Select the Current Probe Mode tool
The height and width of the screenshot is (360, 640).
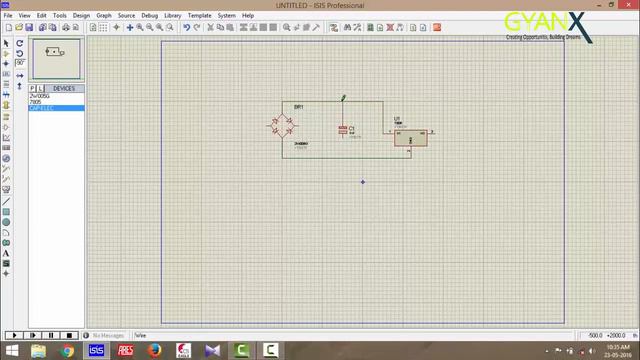pos(6,179)
